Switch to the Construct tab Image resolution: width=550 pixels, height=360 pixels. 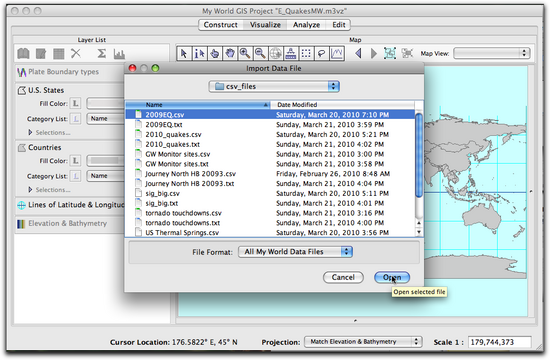tap(220, 25)
